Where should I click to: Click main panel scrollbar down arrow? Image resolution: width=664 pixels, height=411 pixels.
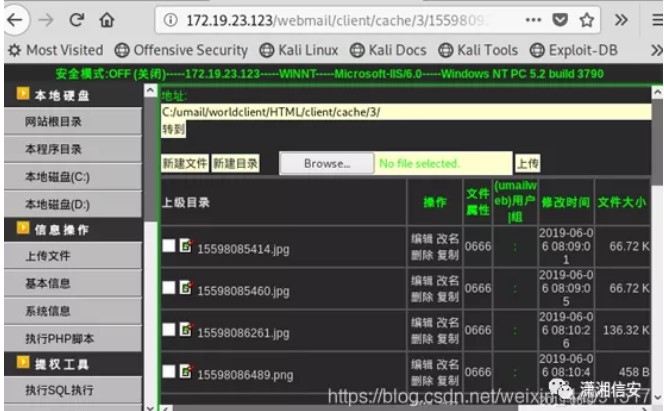(x=657, y=397)
